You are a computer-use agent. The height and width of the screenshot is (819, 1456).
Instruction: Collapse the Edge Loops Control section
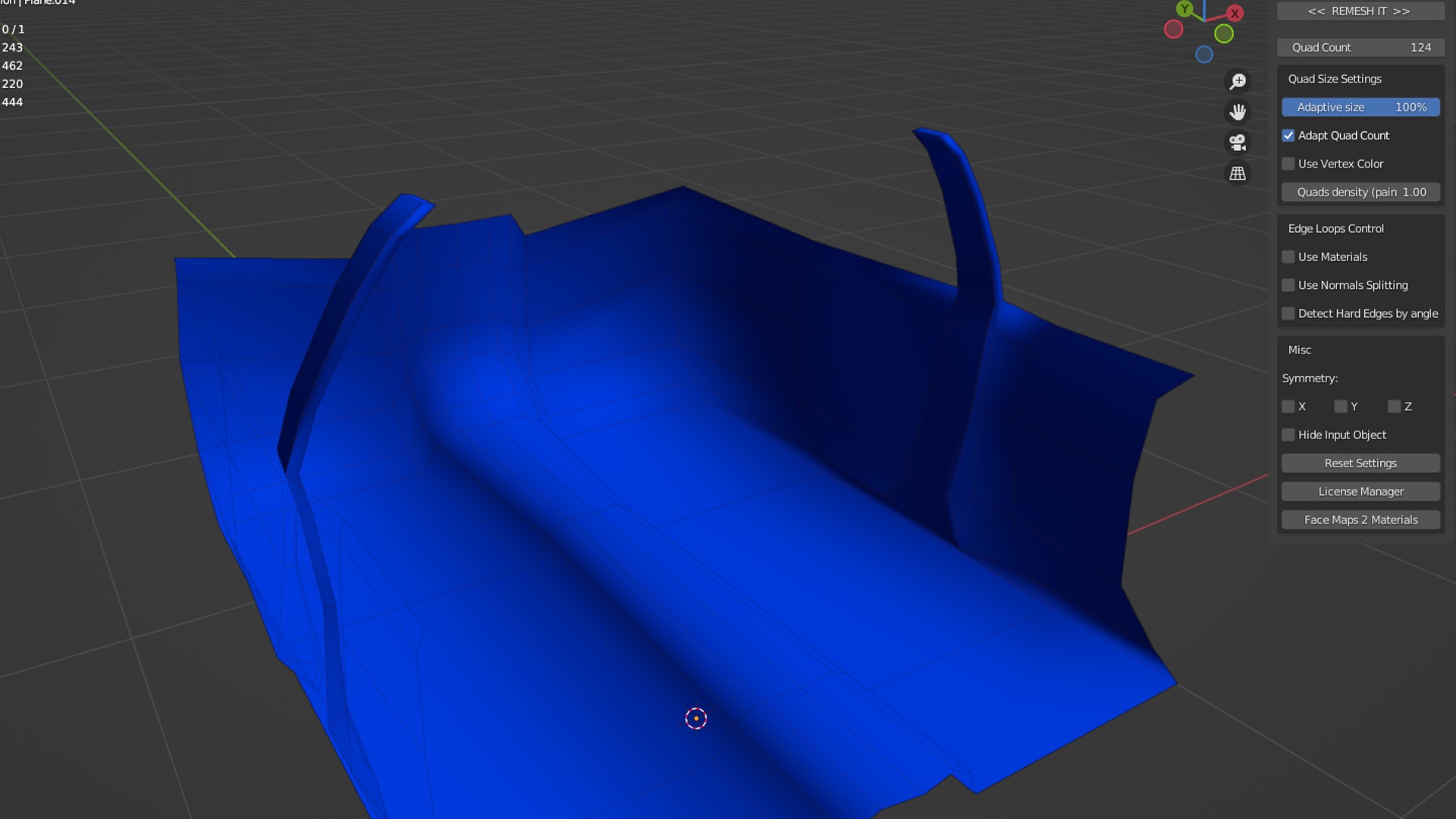coord(1335,229)
